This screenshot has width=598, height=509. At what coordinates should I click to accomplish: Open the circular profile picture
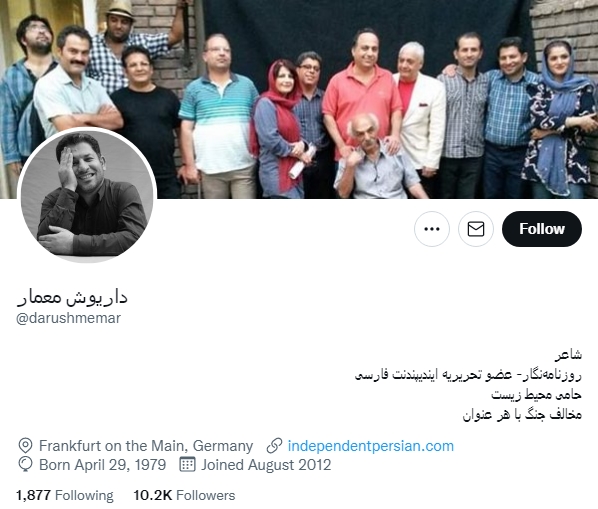[x=87, y=195]
